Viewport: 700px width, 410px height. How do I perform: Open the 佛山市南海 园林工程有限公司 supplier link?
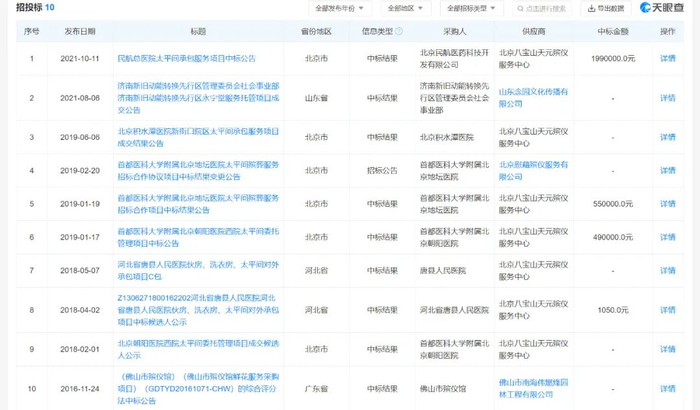pos(533,389)
